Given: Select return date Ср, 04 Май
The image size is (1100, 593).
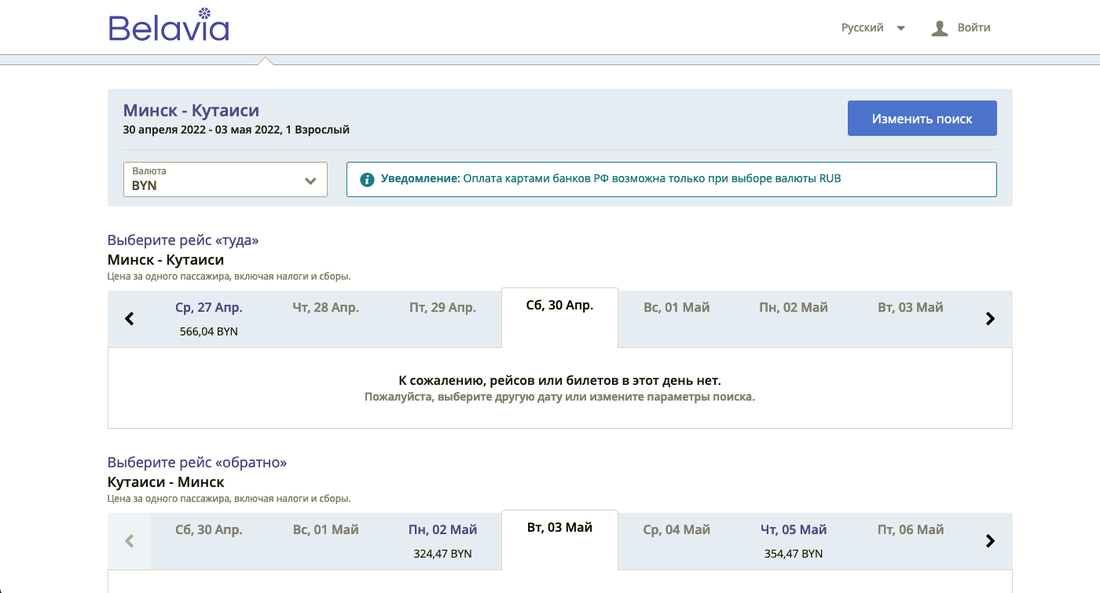Looking at the screenshot, I should (677, 530).
